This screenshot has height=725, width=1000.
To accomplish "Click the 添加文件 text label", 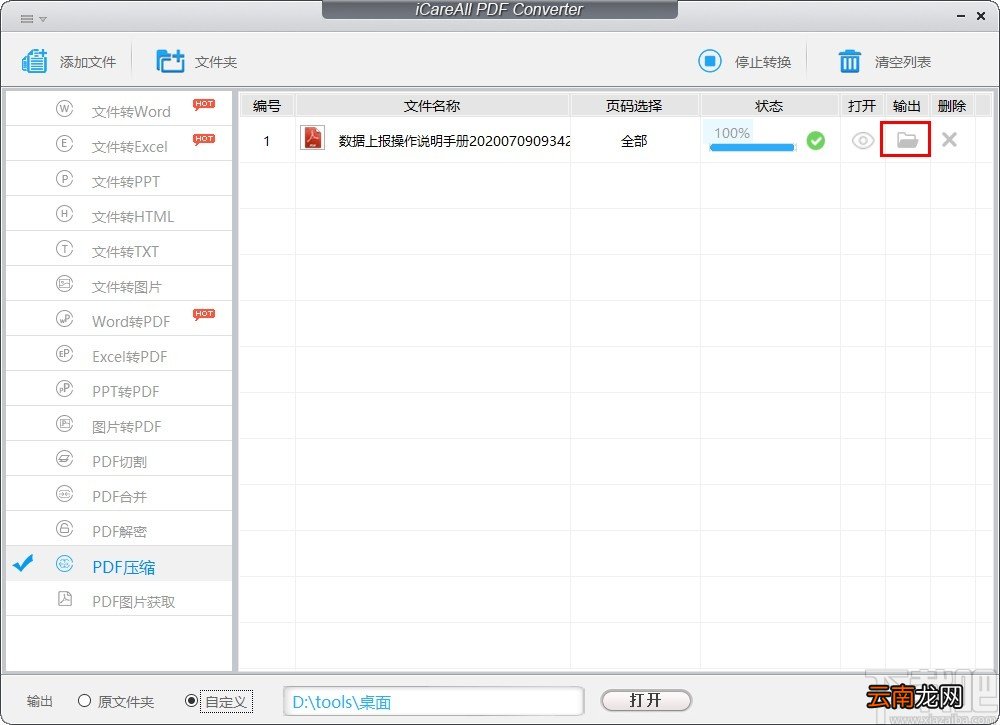I will (88, 62).
